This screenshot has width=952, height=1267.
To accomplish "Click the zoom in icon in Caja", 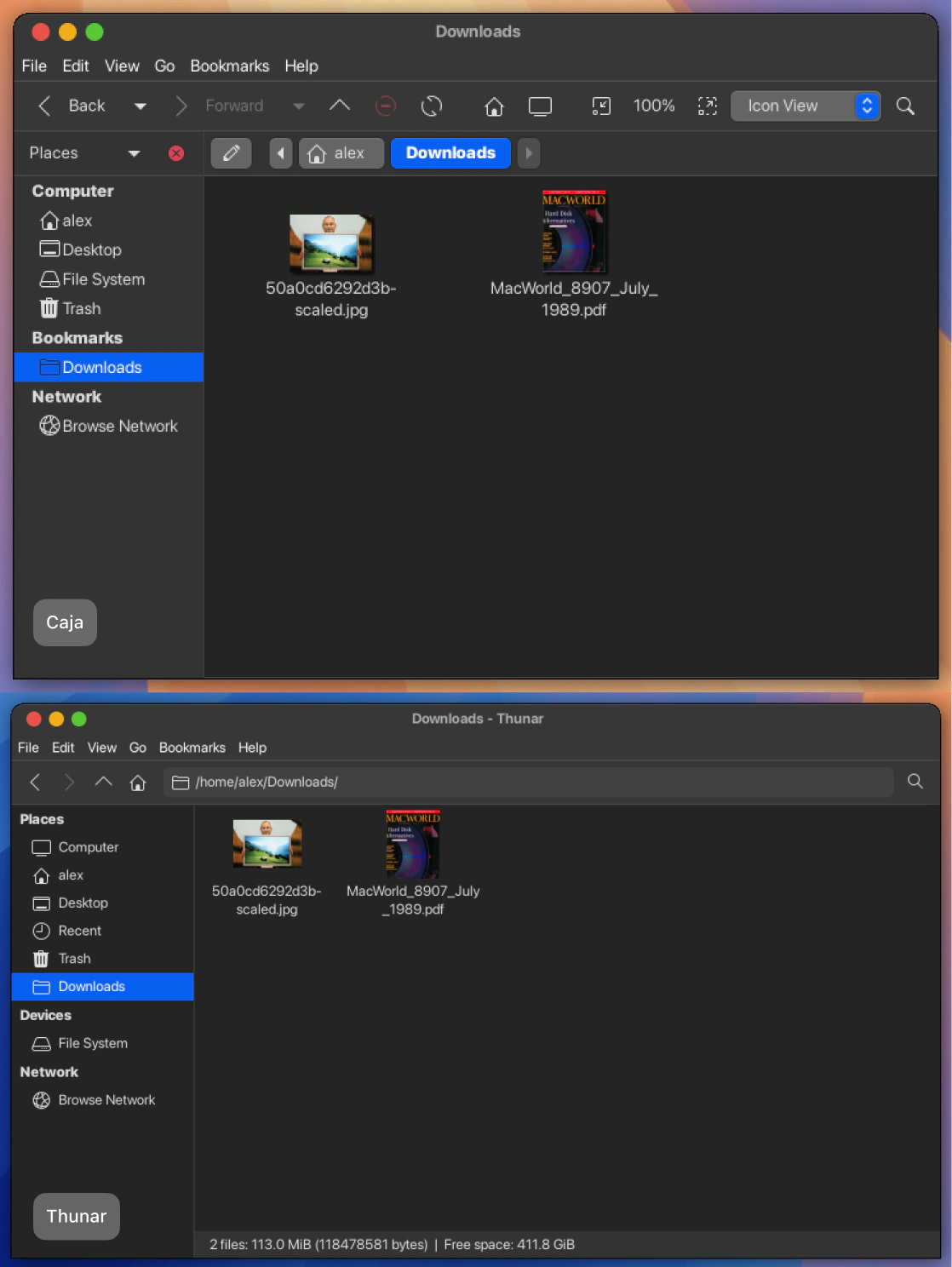I will [x=707, y=106].
